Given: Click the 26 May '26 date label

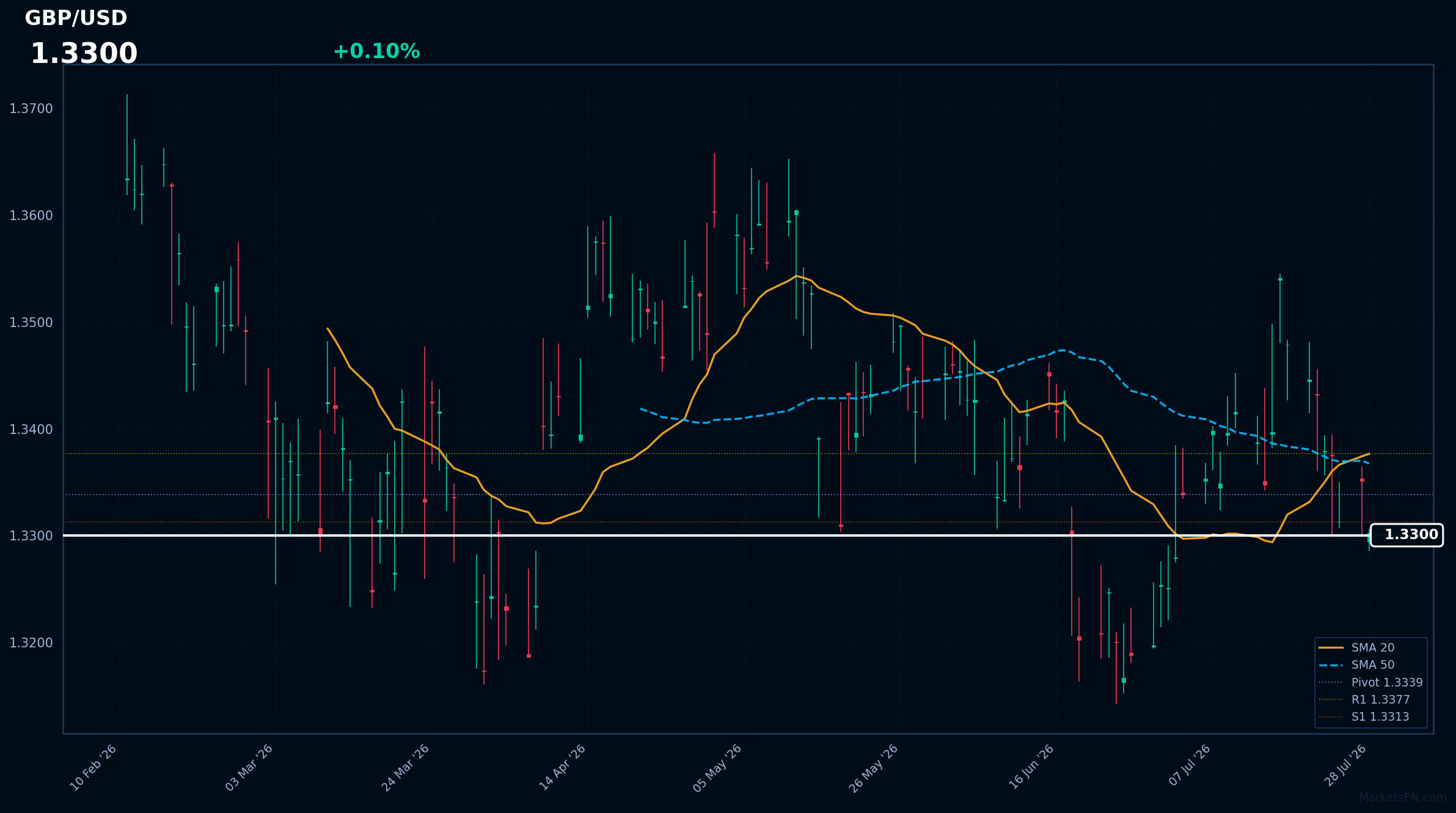Looking at the screenshot, I should pos(874,768).
